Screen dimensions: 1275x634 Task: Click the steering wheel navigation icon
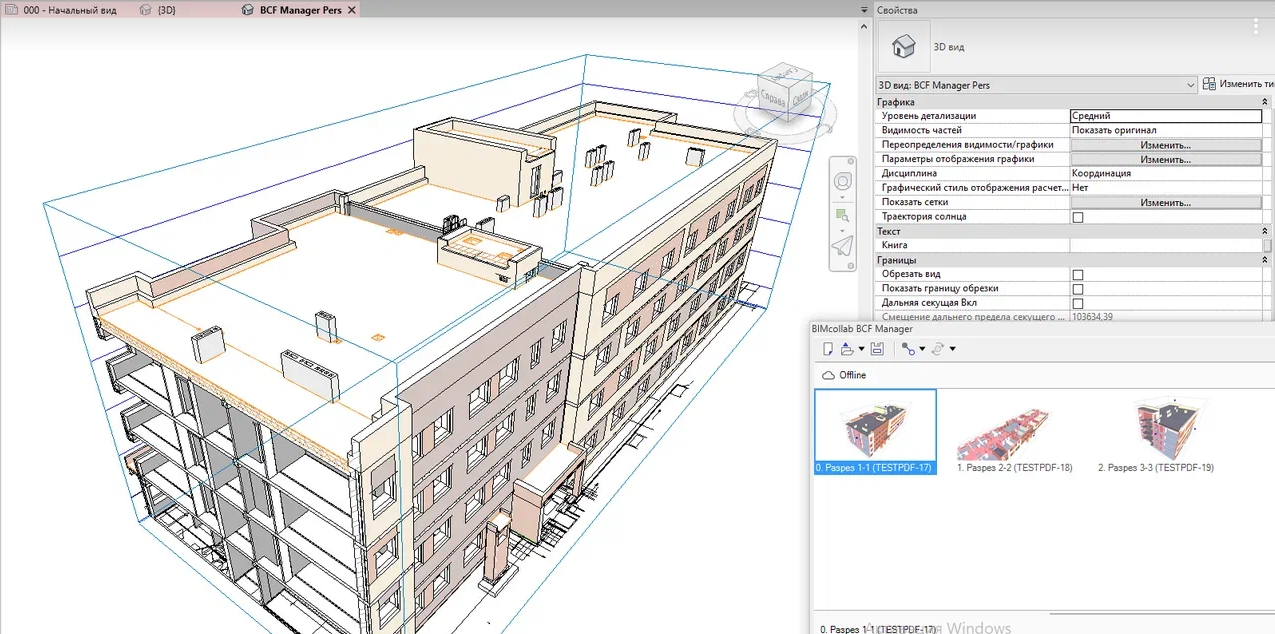[843, 182]
